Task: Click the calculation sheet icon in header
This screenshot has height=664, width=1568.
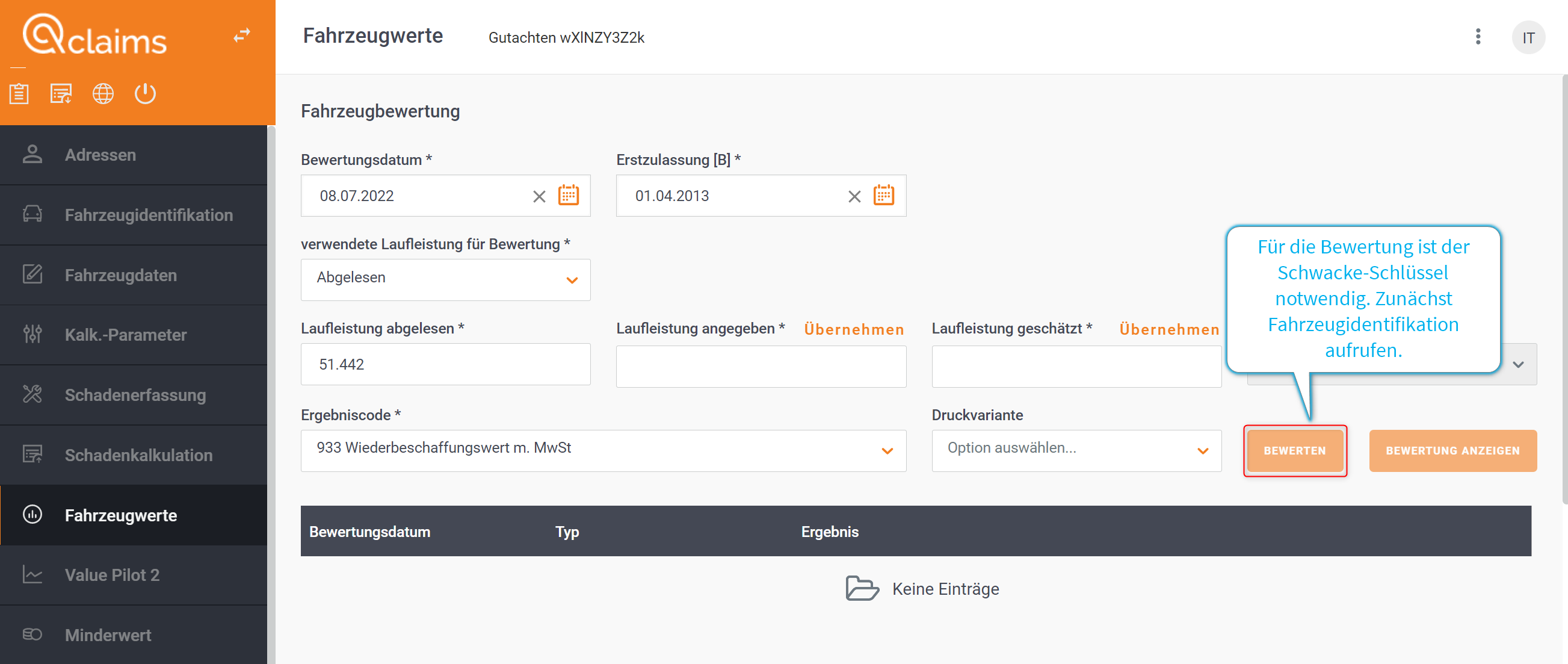Action: click(61, 94)
